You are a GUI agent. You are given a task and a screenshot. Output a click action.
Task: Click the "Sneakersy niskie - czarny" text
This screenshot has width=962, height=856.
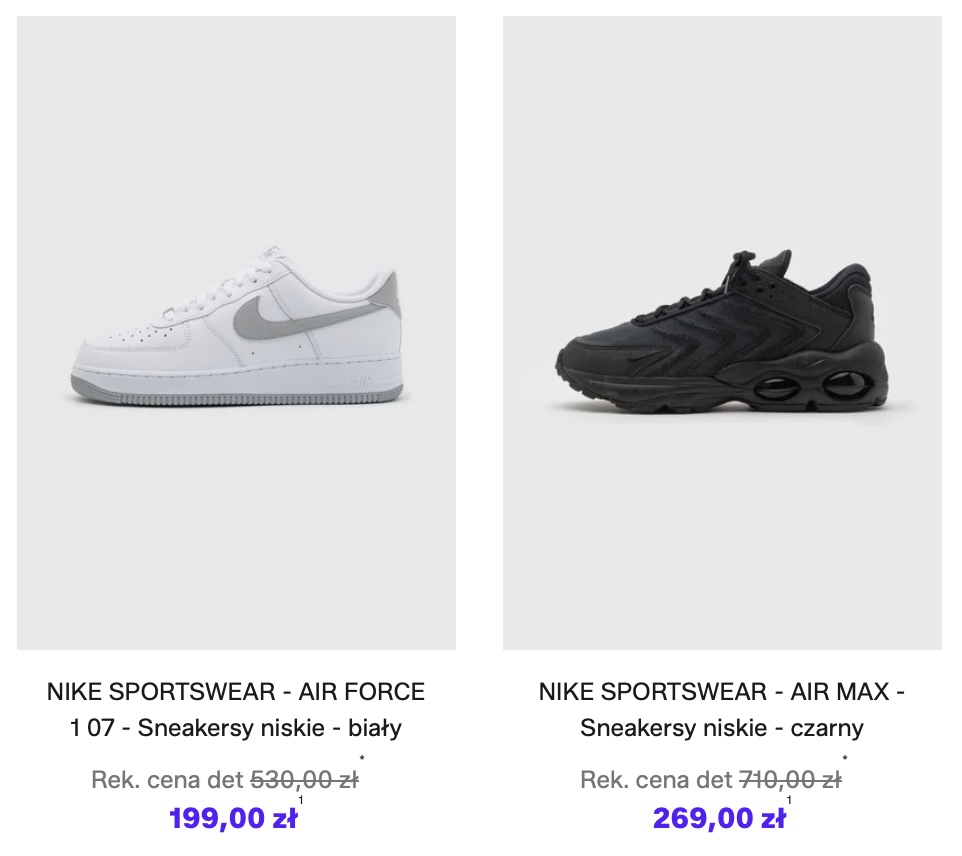pos(722,728)
